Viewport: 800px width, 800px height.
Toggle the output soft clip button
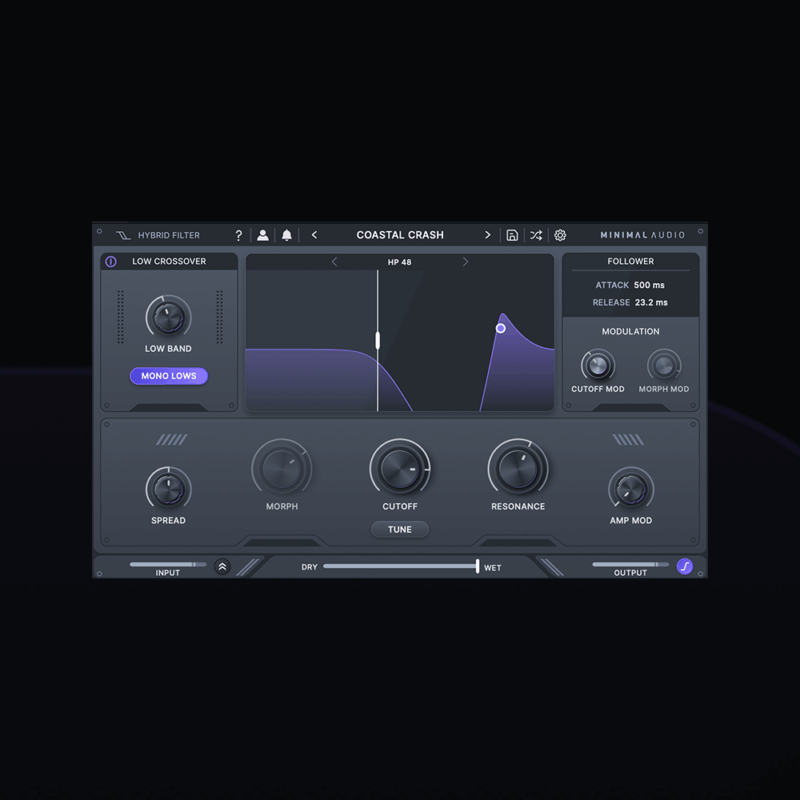click(685, 566)
